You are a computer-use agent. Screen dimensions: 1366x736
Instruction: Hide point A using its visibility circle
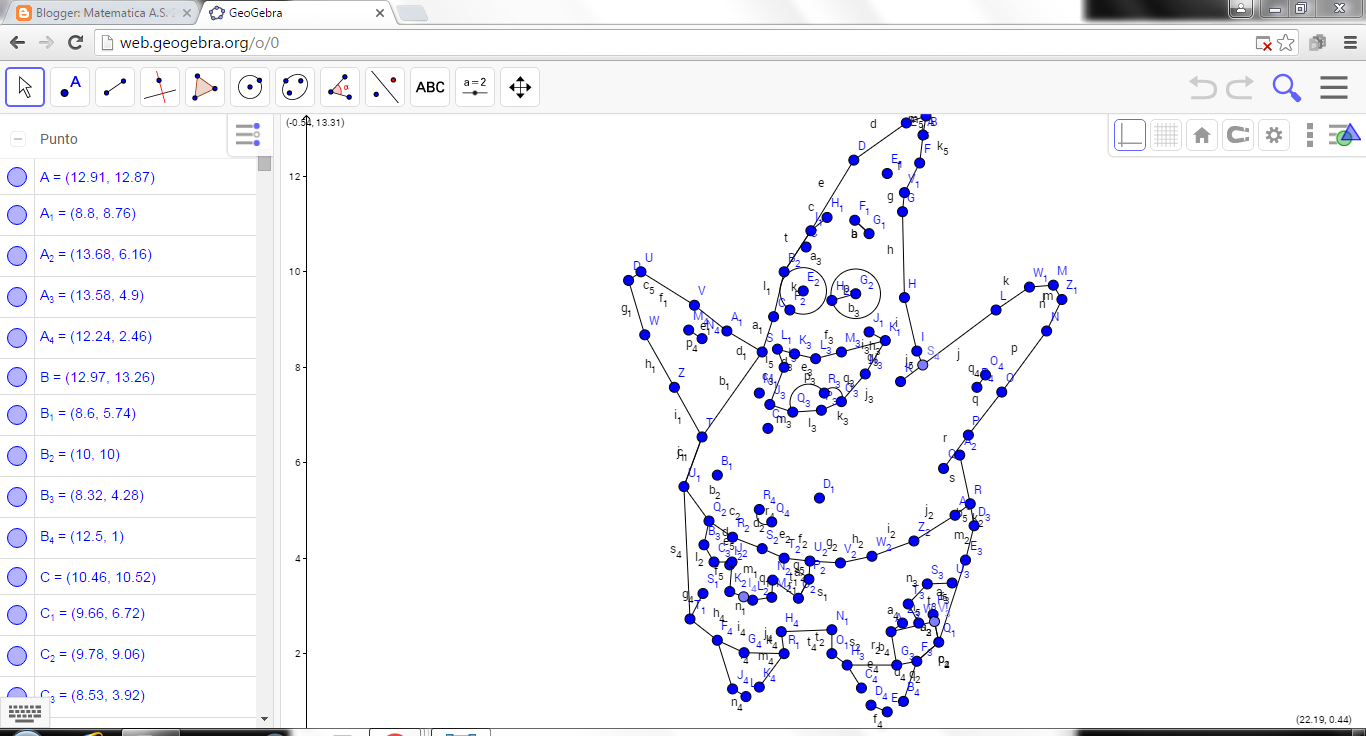pyautogui.click(x=17, y=177)
